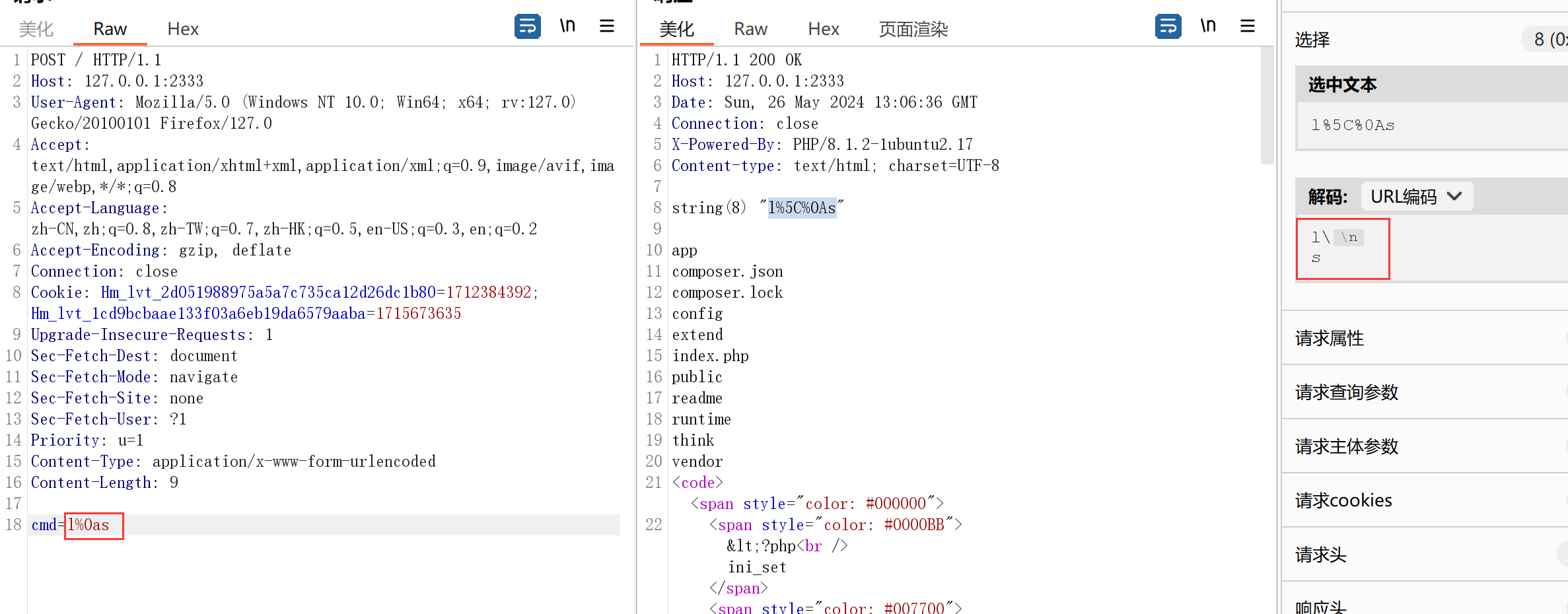Click Sec-Fetch-Mode: navigate header

[134, 377]
